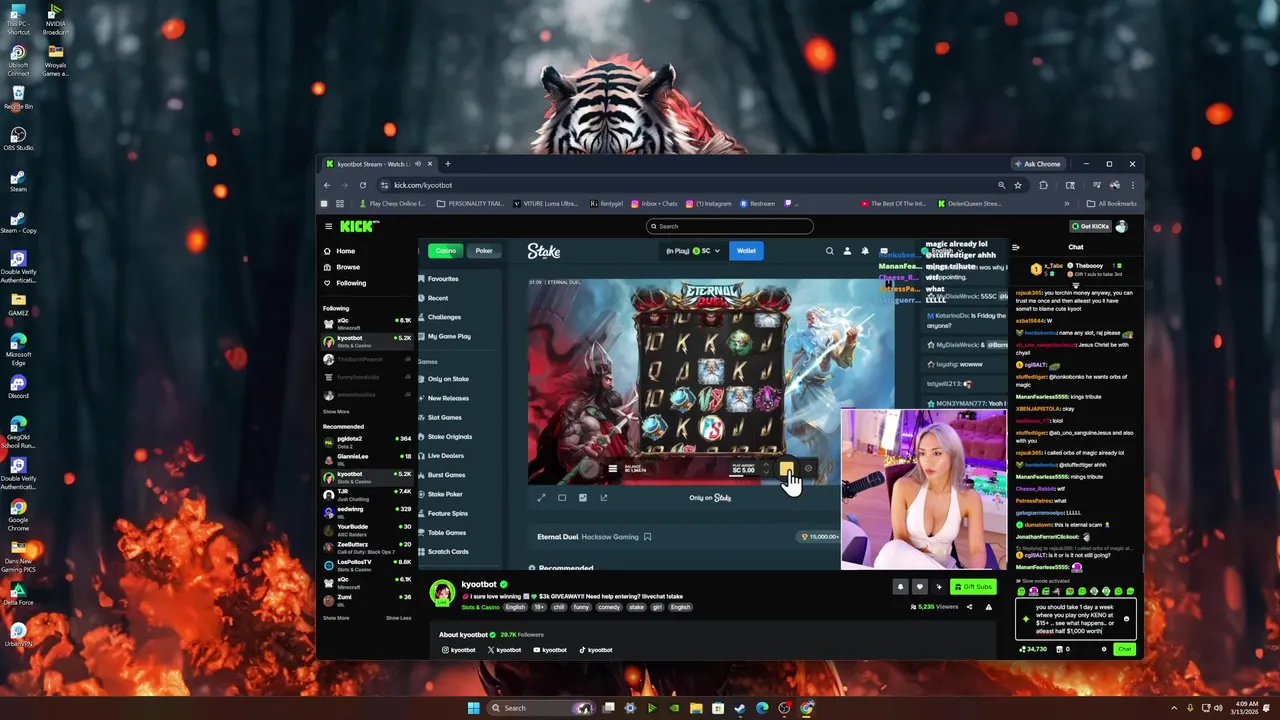Select recommended channel GiannieLee
Image resolution: width=1280 pixels, height=720 pixels.
(367, 459)
